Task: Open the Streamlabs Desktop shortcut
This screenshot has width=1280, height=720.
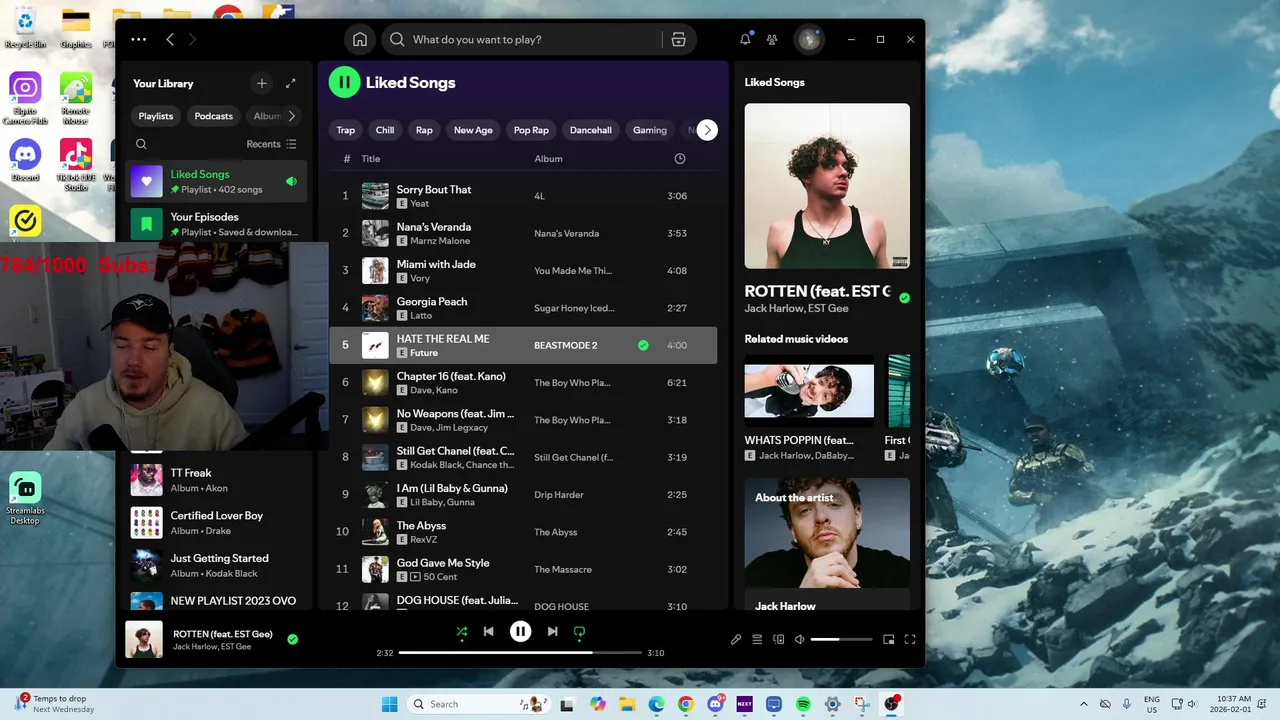Action: click(25, 498)
